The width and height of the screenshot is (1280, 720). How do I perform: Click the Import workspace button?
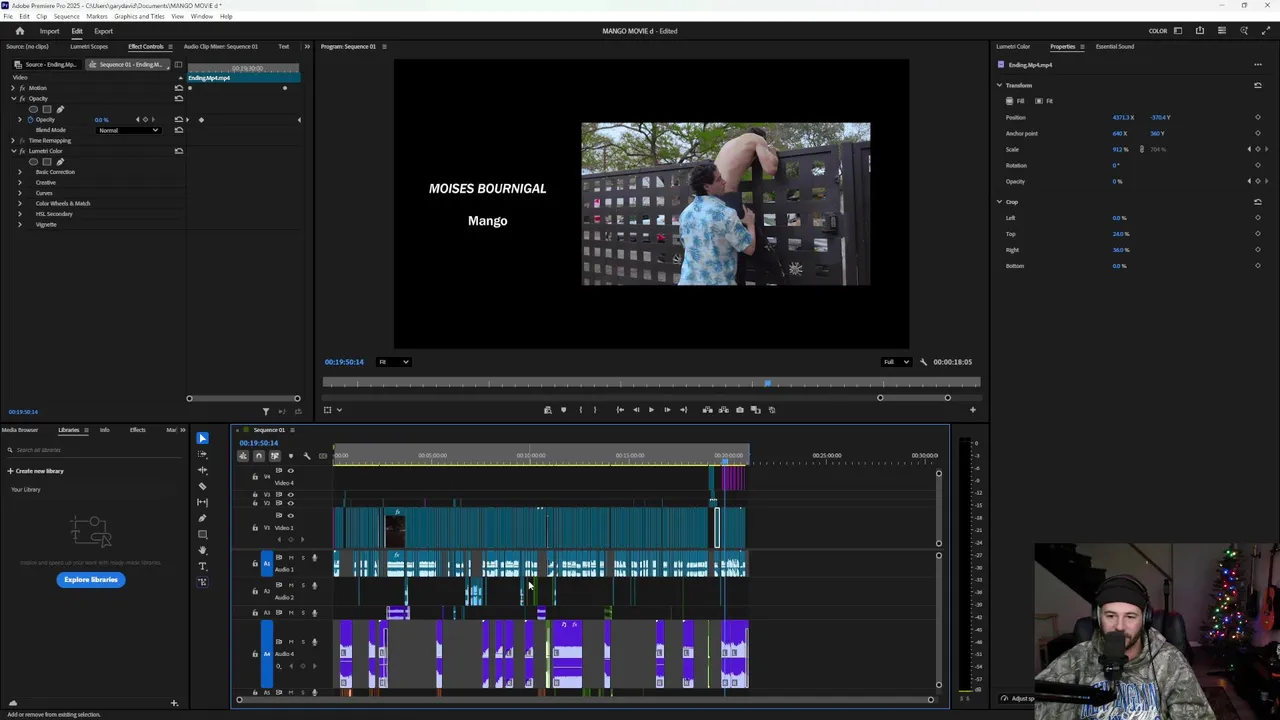(49, 31)
